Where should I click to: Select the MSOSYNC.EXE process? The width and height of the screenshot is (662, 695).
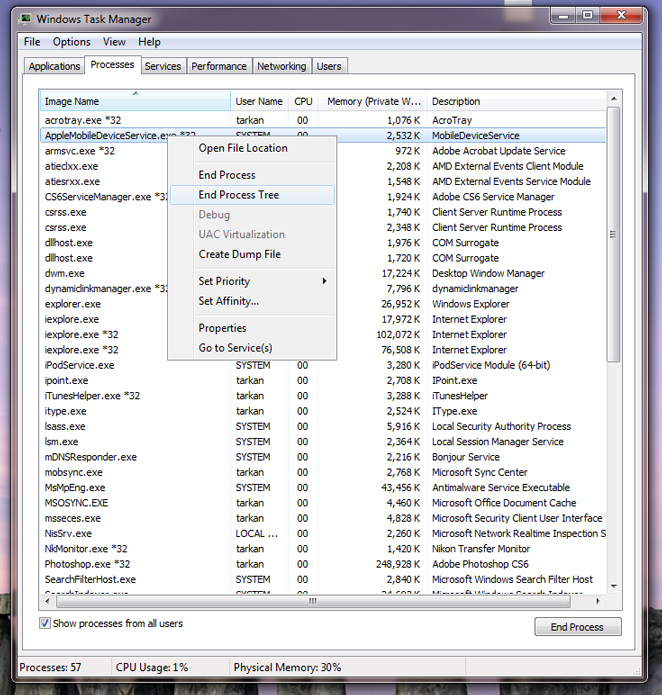point(323,503)
